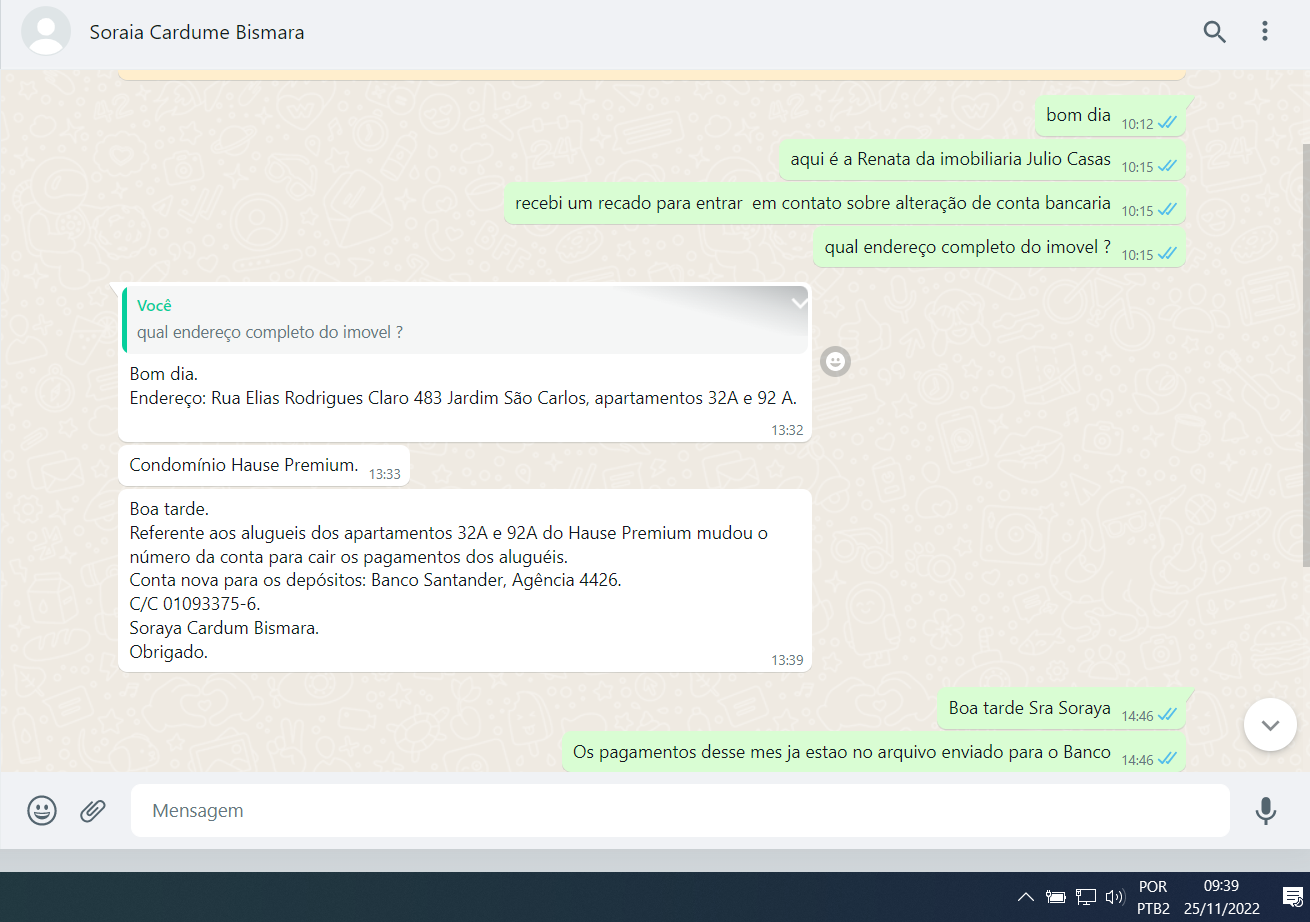React to address message with emoji

click(835, 361)
